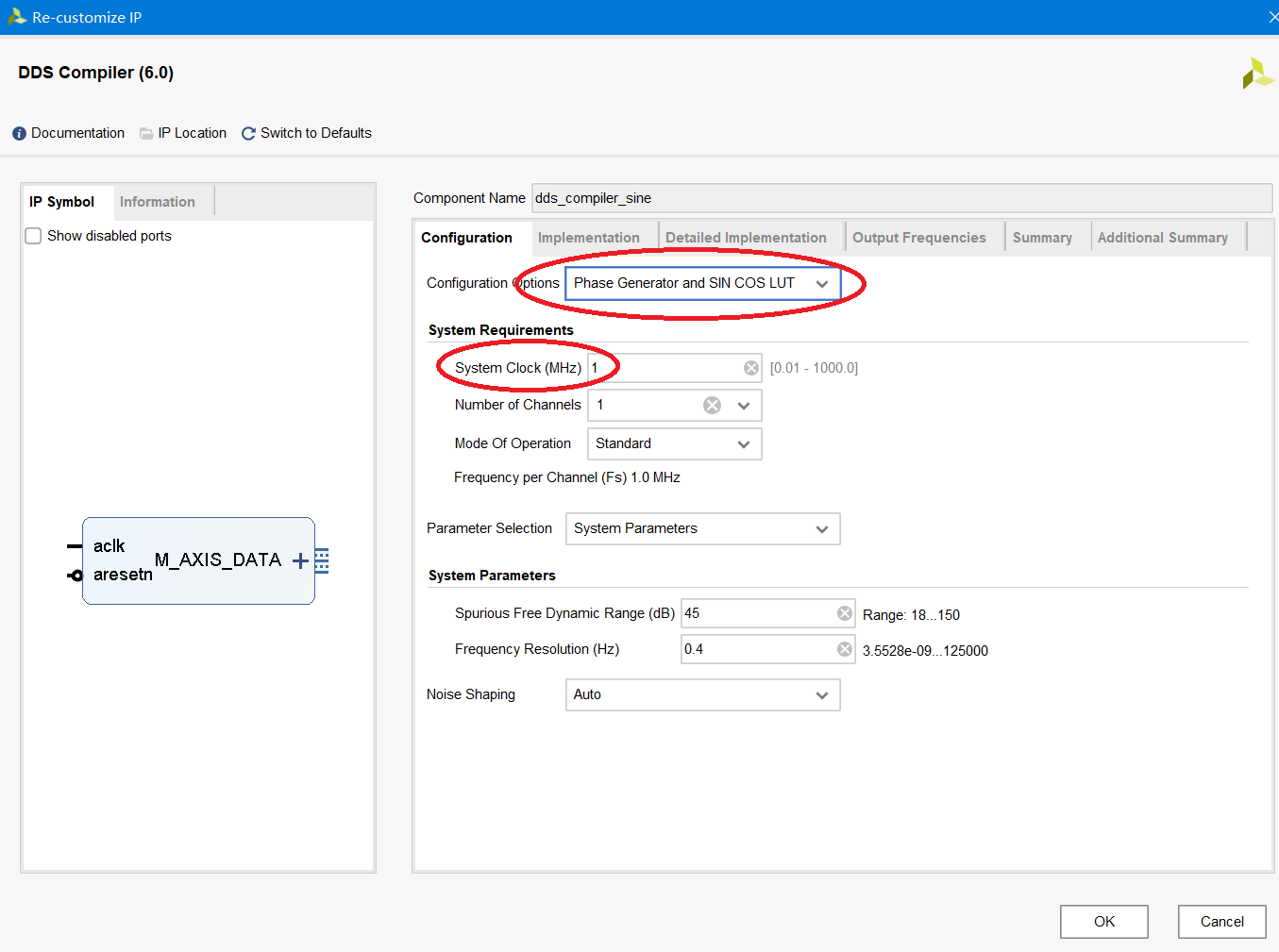Open the Output Frequencies tab

(x=918, y=238)
